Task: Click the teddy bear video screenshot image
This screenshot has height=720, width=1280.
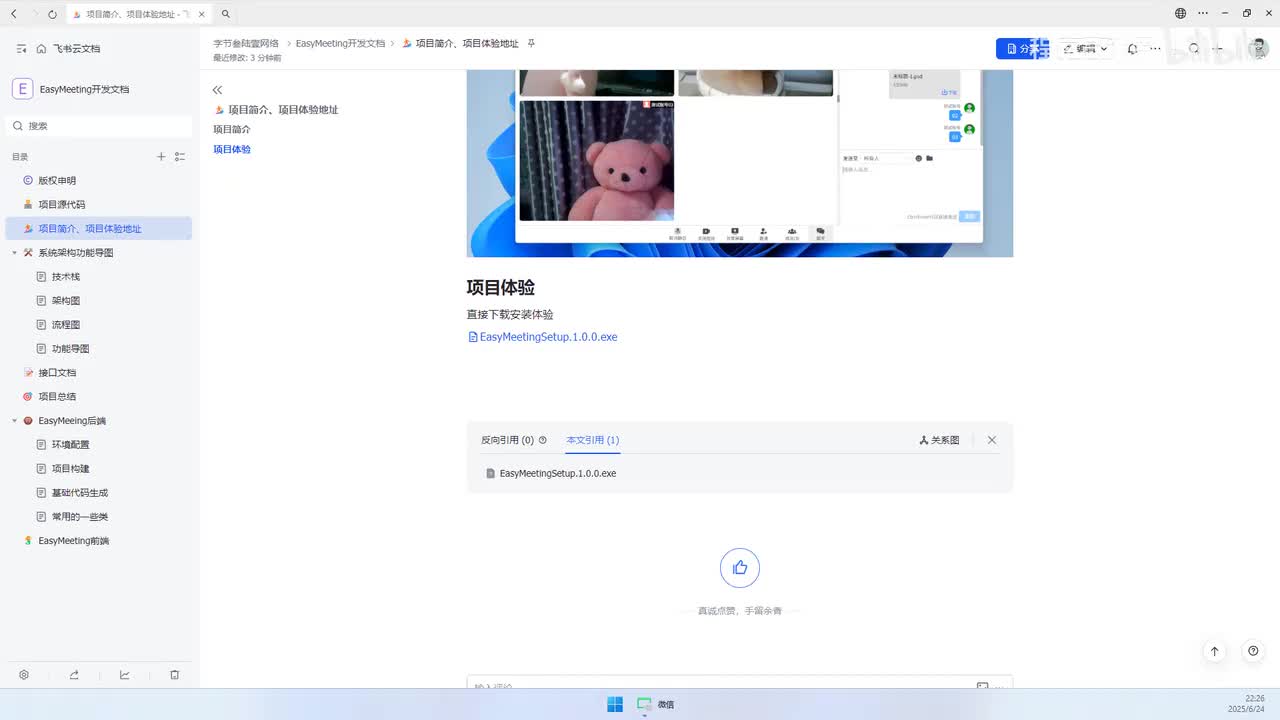Action: pyautogui.click(x=597, y=160)
